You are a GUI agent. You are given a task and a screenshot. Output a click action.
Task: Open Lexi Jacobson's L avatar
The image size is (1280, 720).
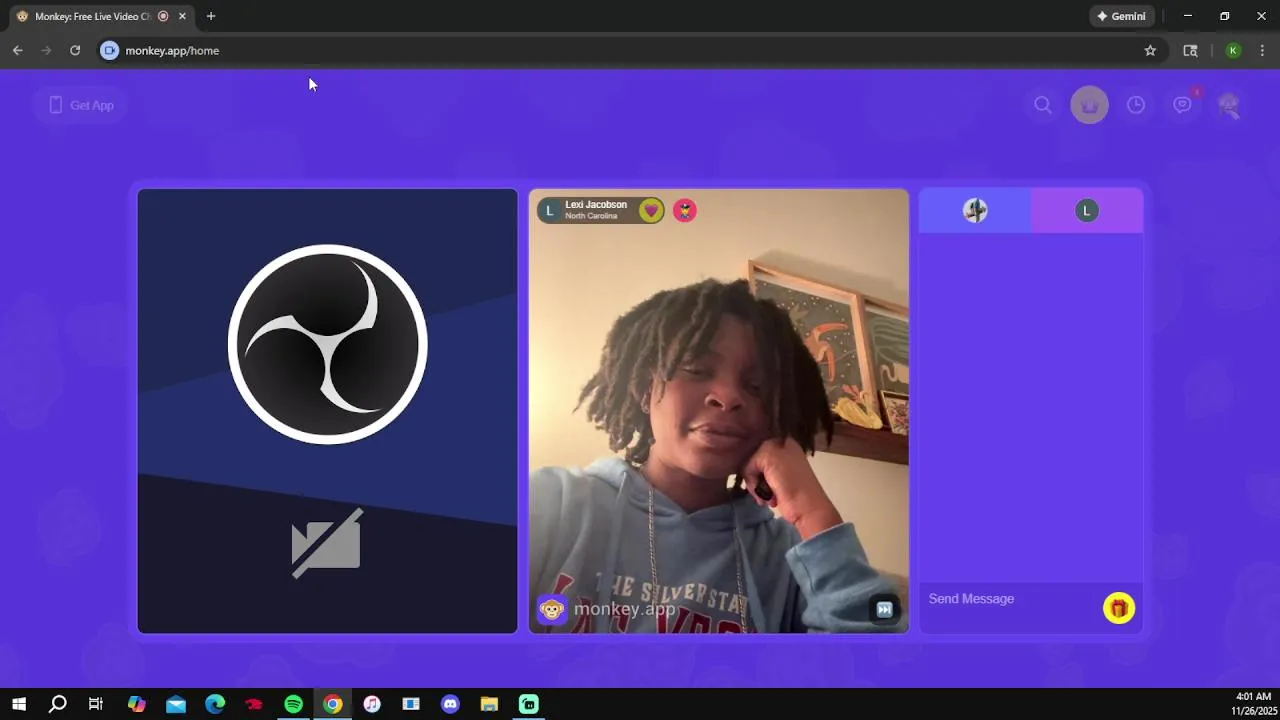(x=550, y=210)
